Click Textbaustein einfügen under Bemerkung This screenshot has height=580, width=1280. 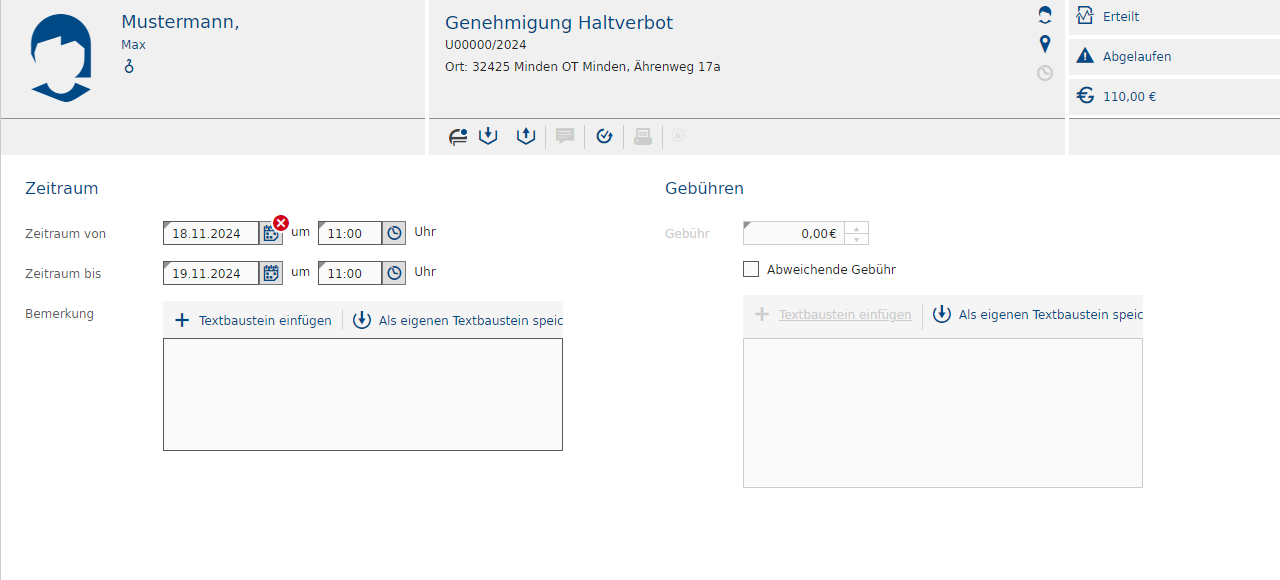[254, 321]
